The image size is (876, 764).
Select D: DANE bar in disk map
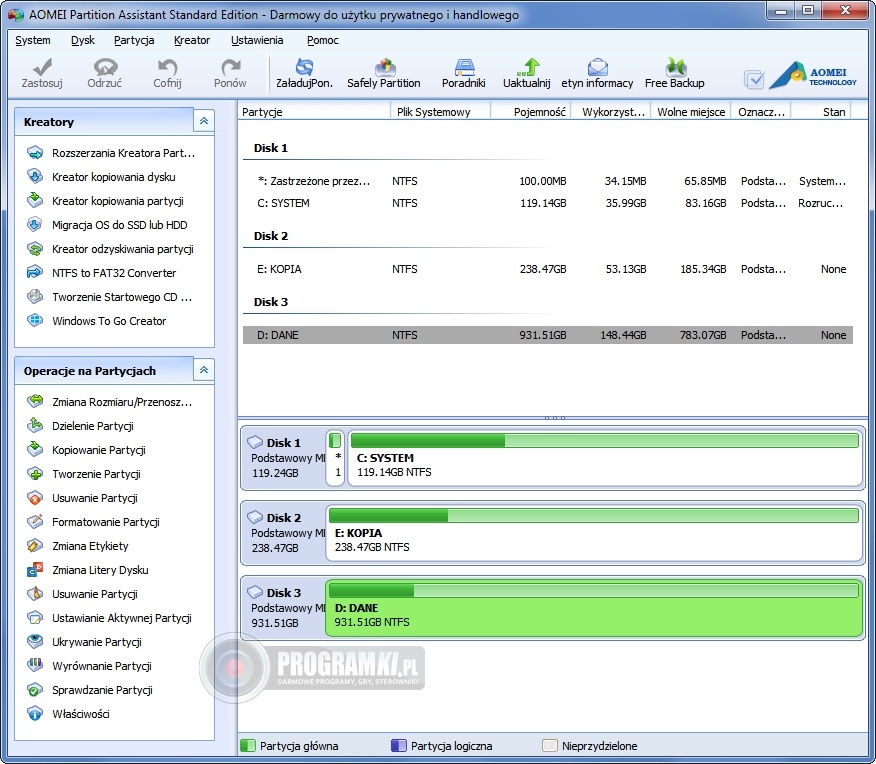(x=594, y=608)
